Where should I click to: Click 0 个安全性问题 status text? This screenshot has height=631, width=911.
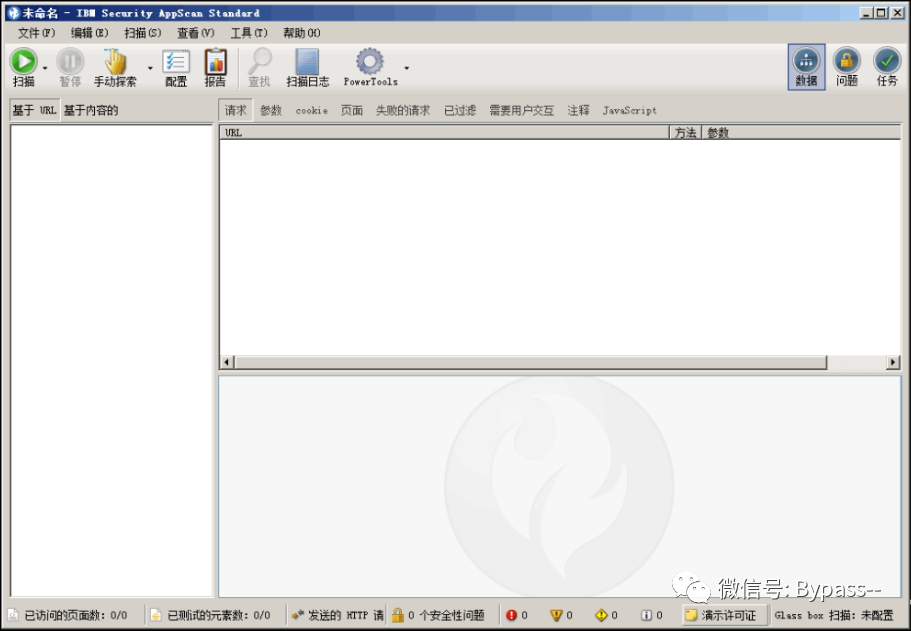click(446, 615)
